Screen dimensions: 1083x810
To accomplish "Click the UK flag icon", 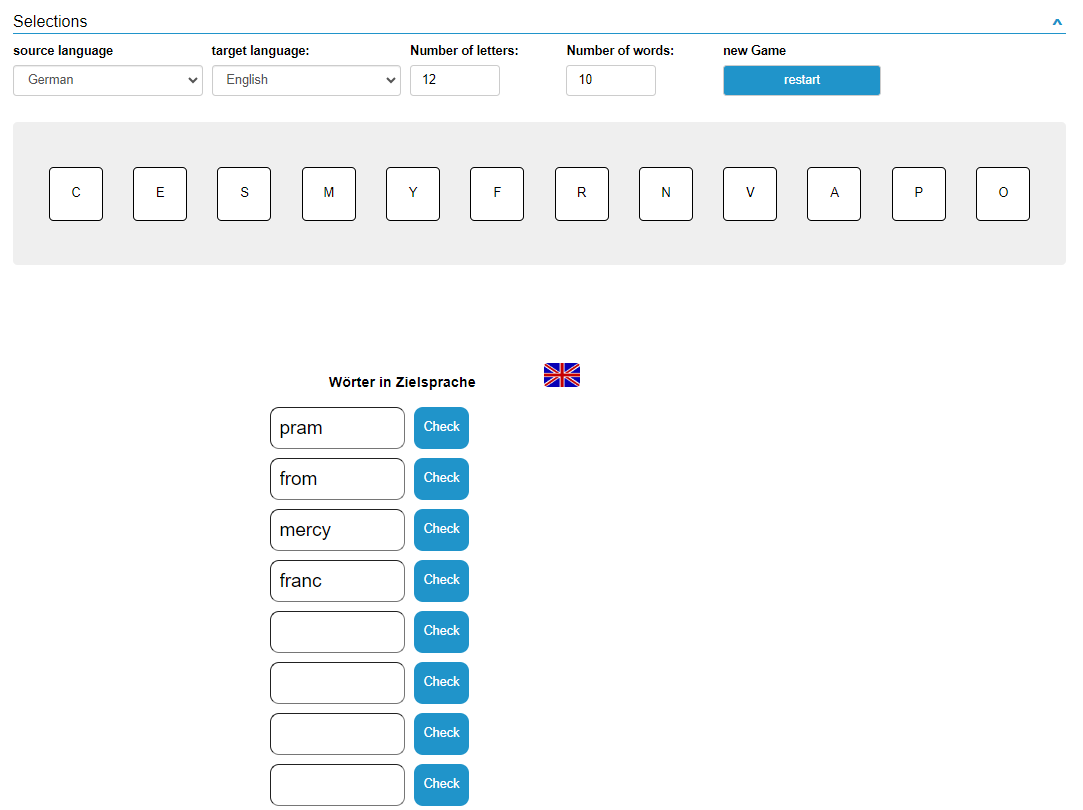I will (x=561, y=375).
